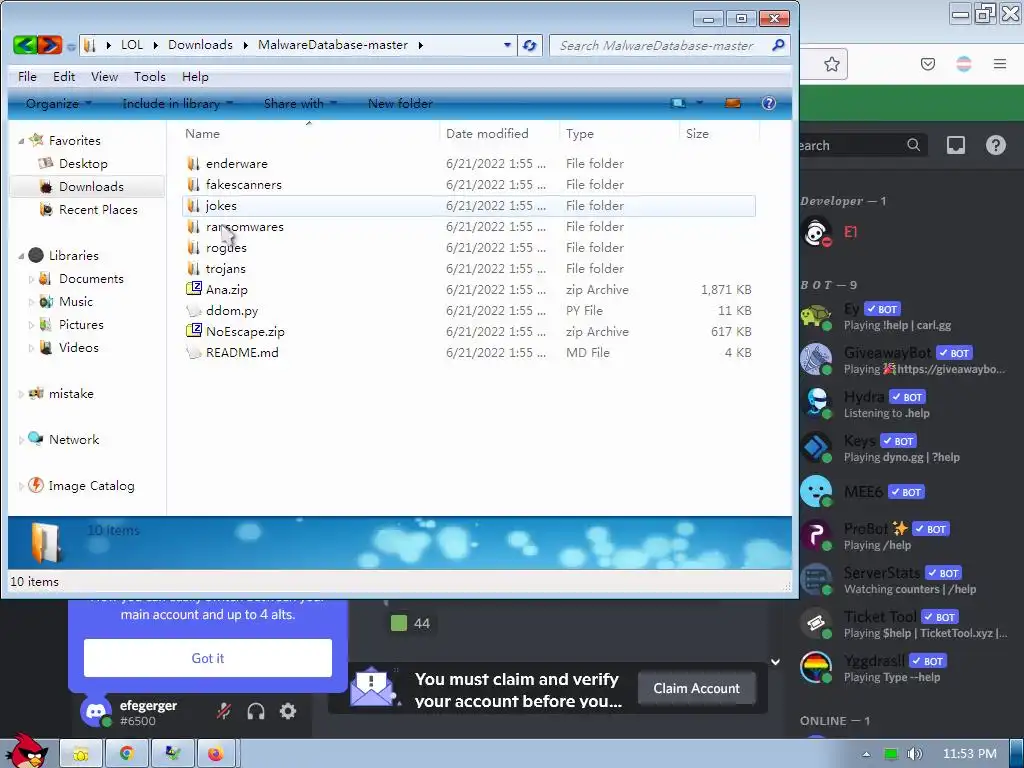Open the File menu
This screenshot has height=768, width=1024.
pyautogui.click(x=27, y=76)
